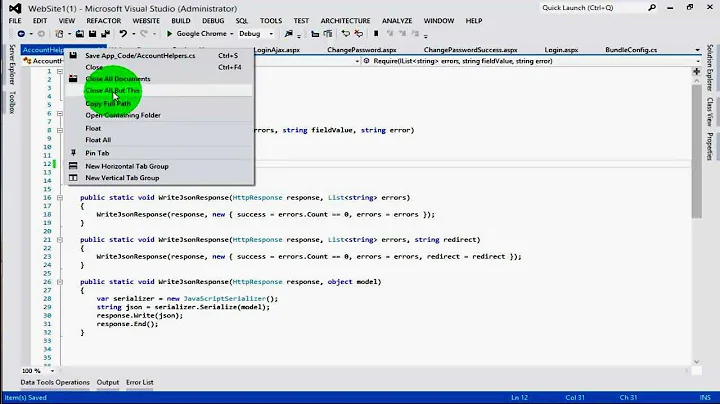Click the Open File toolbar icon
The height and width of the screenshot is (404, 720).
point(80,34)
